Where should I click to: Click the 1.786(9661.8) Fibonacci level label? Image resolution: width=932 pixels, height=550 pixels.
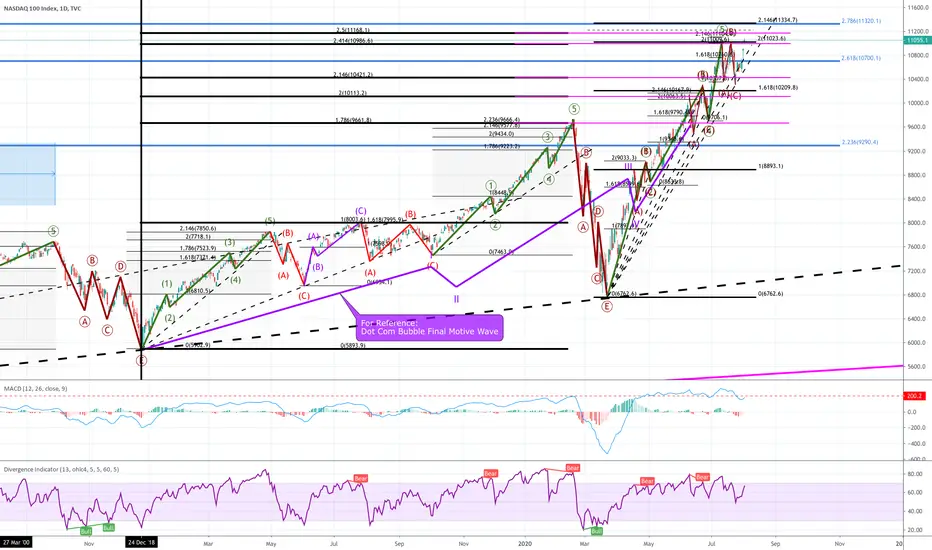[x=353, y=120]
